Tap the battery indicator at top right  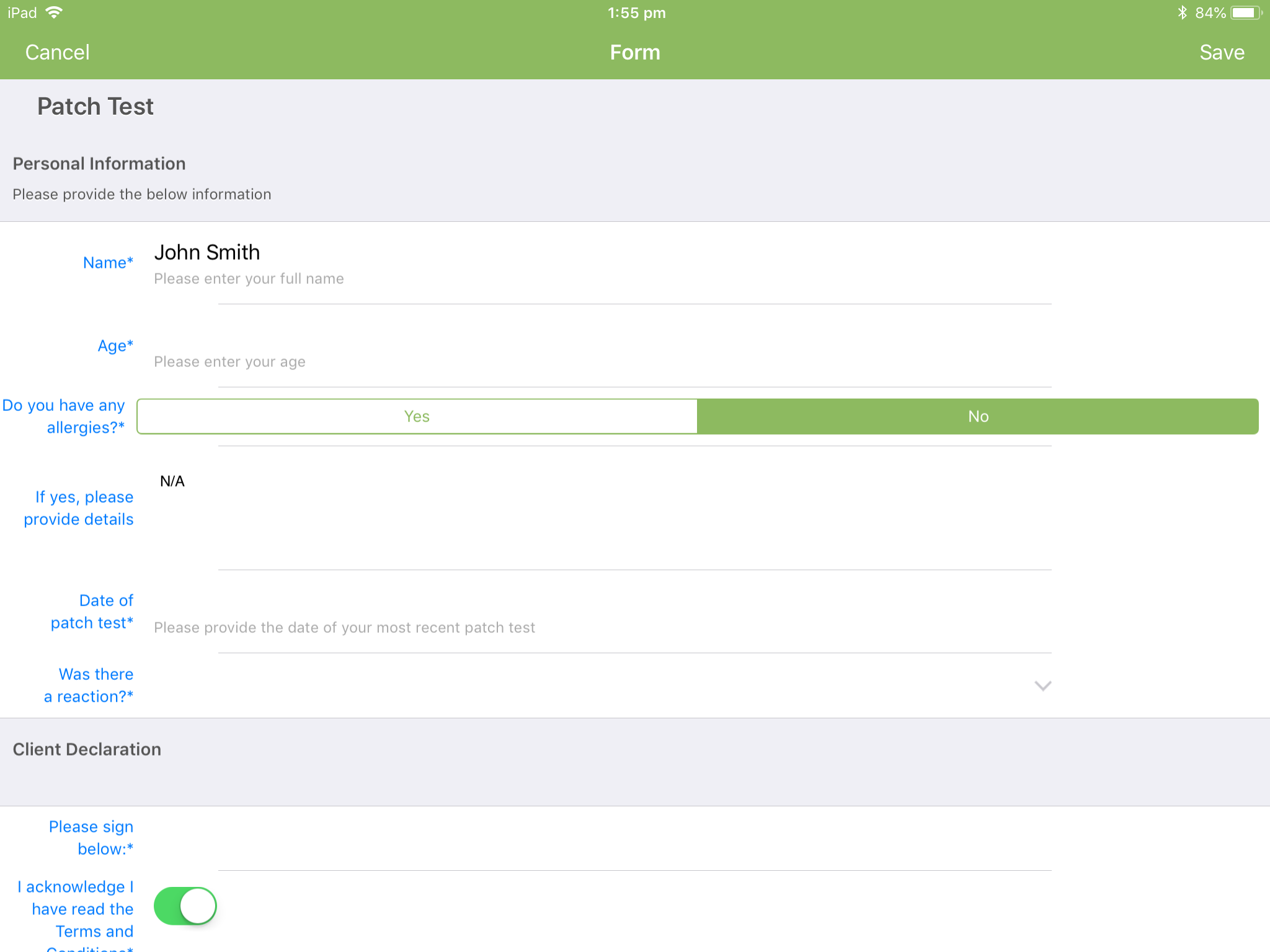pyautogui.click(x=1243, y=12)
